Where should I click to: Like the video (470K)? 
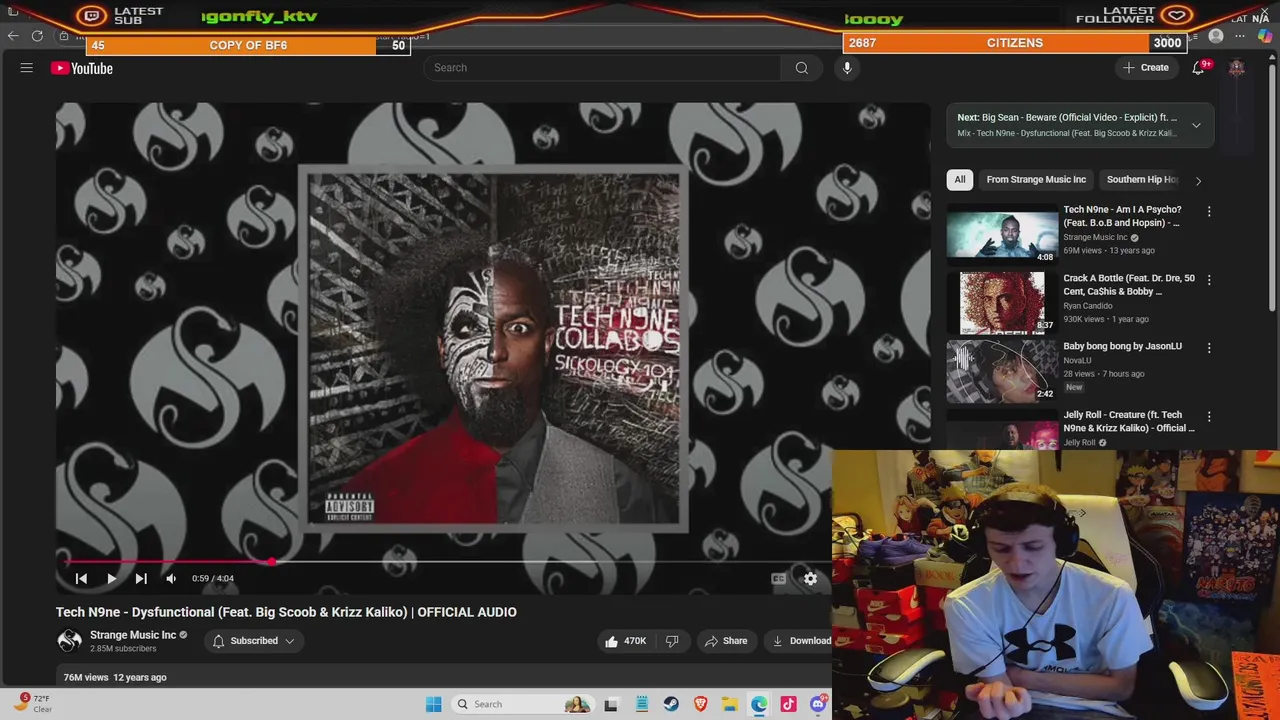pyautogui.click(x=624, y=641)
